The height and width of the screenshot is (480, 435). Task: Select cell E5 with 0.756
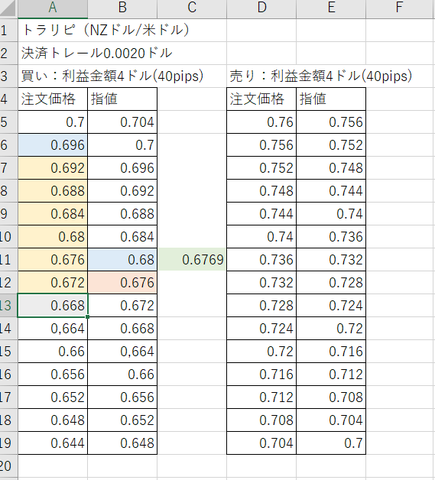click(x=331, y=122)
